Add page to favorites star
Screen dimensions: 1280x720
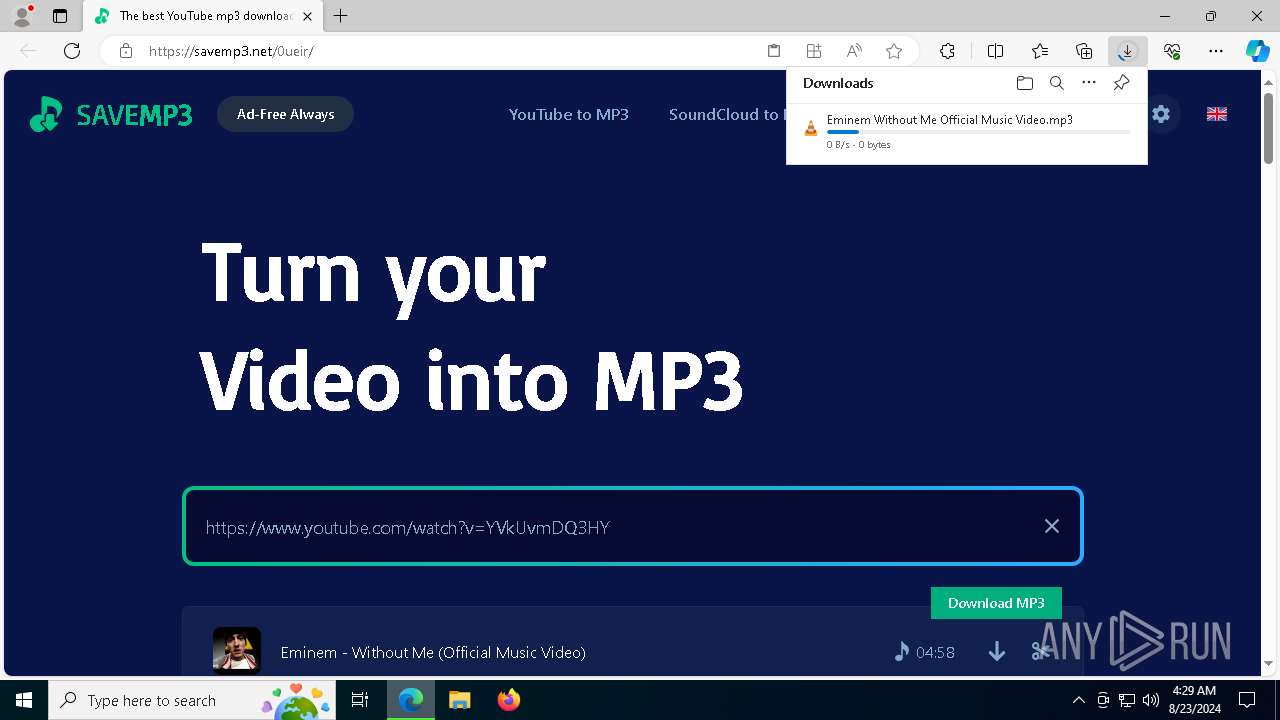click(894, 51)
